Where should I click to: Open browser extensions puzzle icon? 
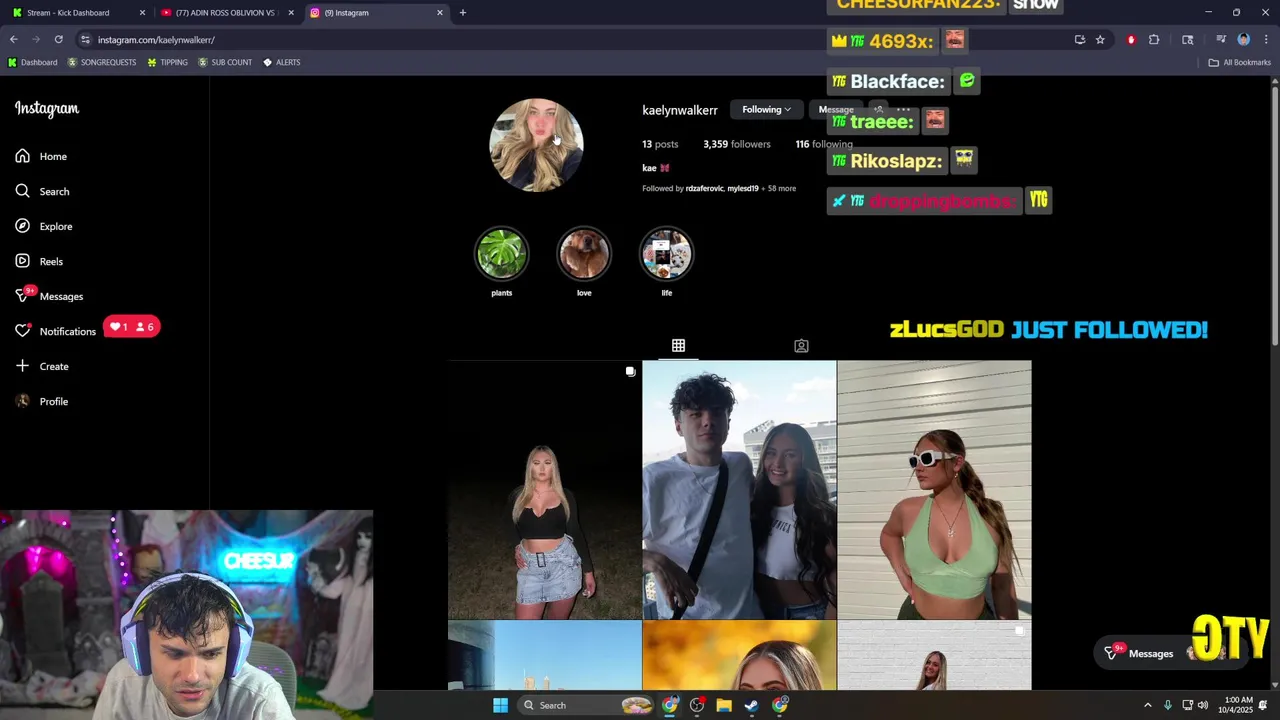click(x=1154, y=40)
